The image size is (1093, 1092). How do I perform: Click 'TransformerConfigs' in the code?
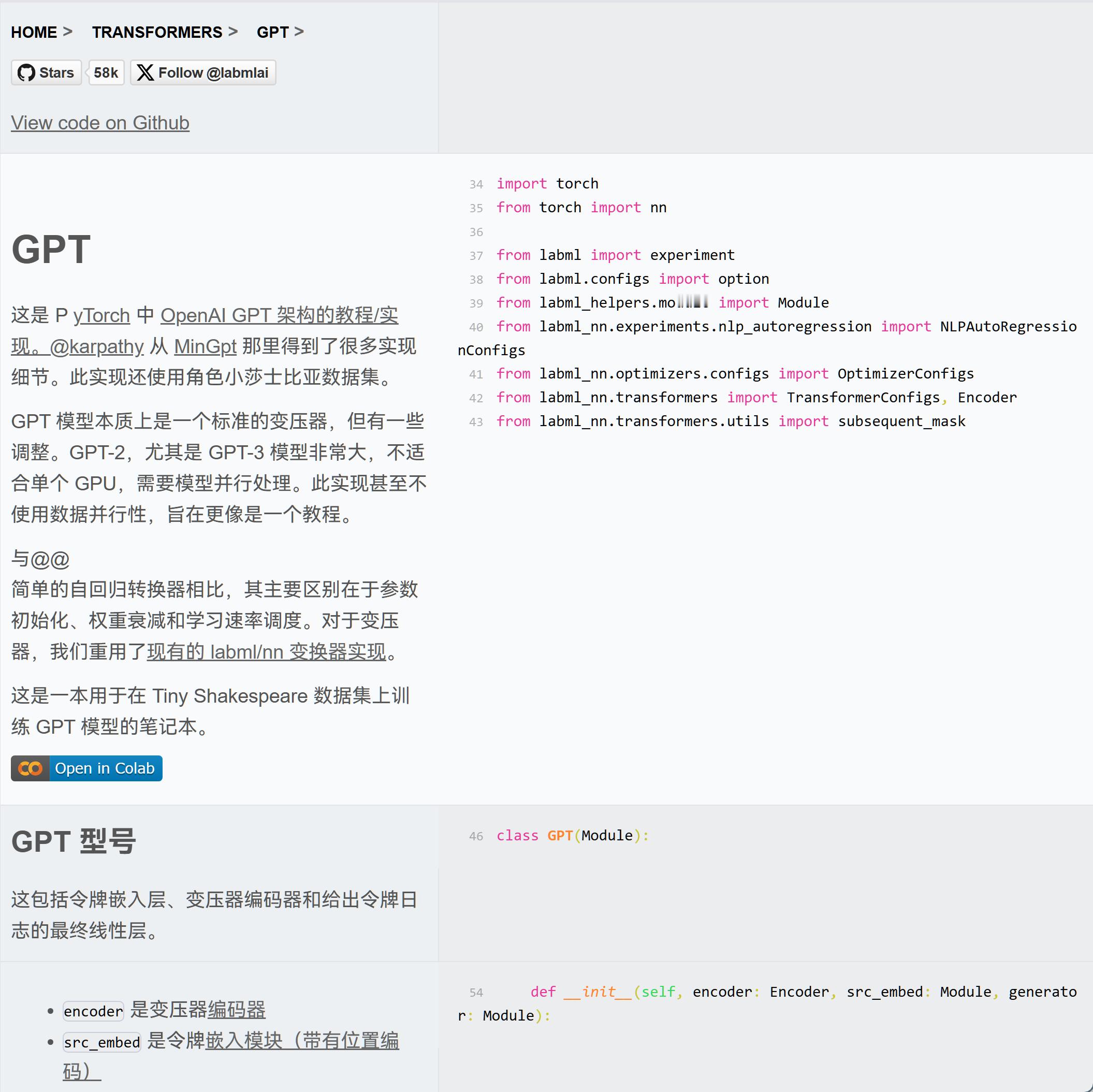[x=863, y=398]
